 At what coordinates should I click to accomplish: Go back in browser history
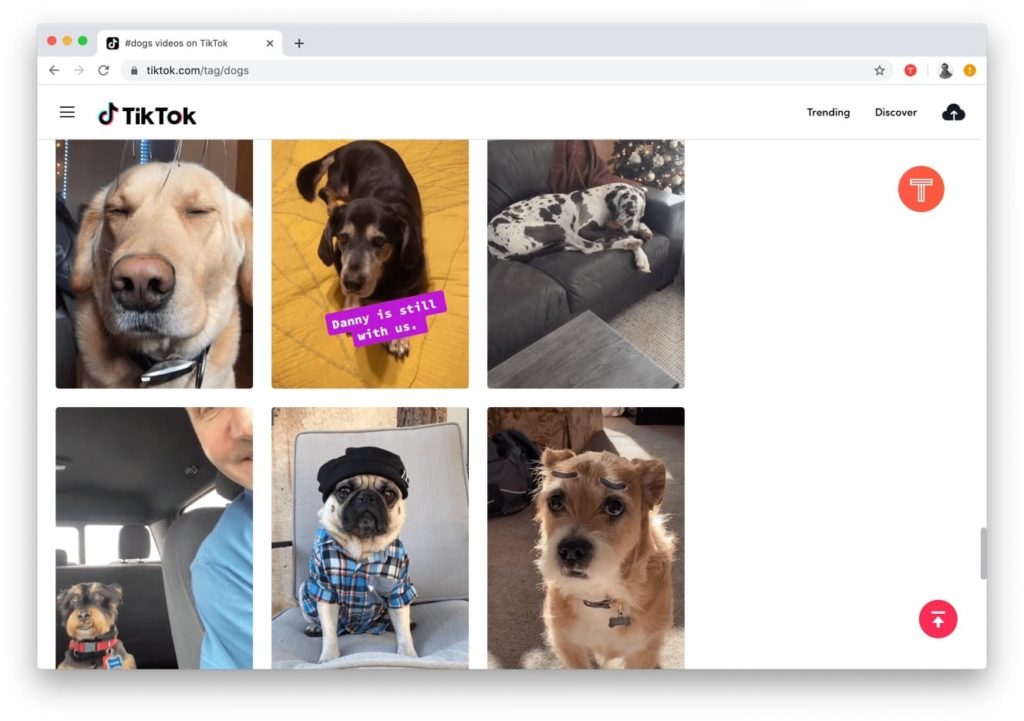[x=54, y=70]
